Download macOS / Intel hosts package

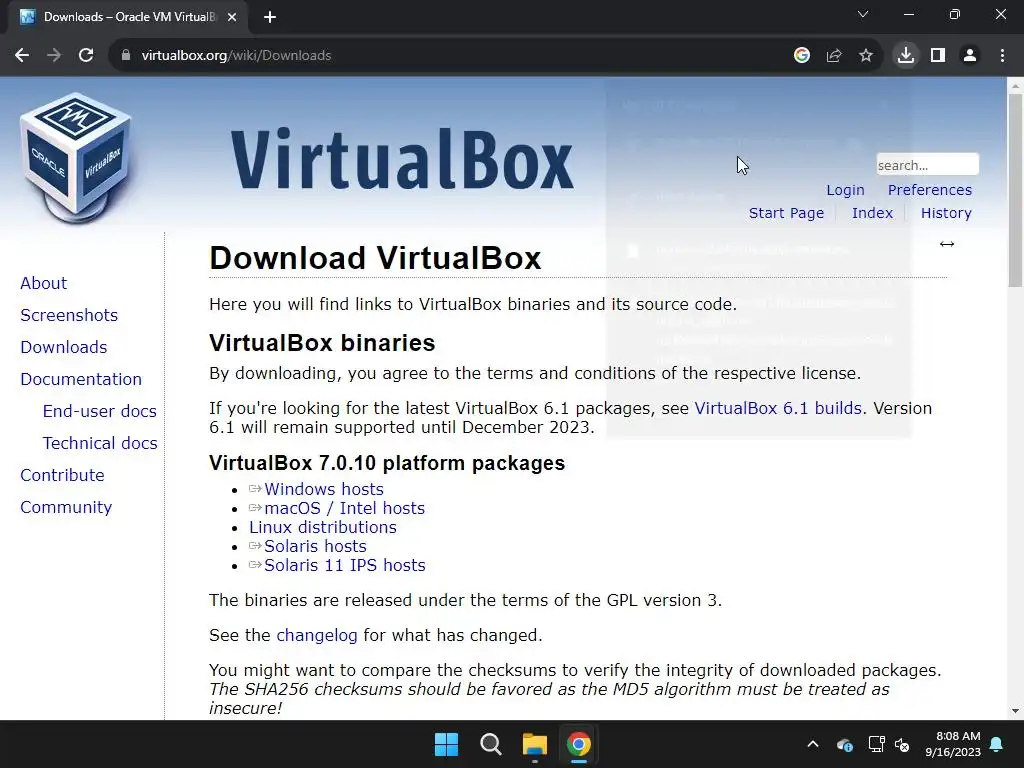(344, 508)
